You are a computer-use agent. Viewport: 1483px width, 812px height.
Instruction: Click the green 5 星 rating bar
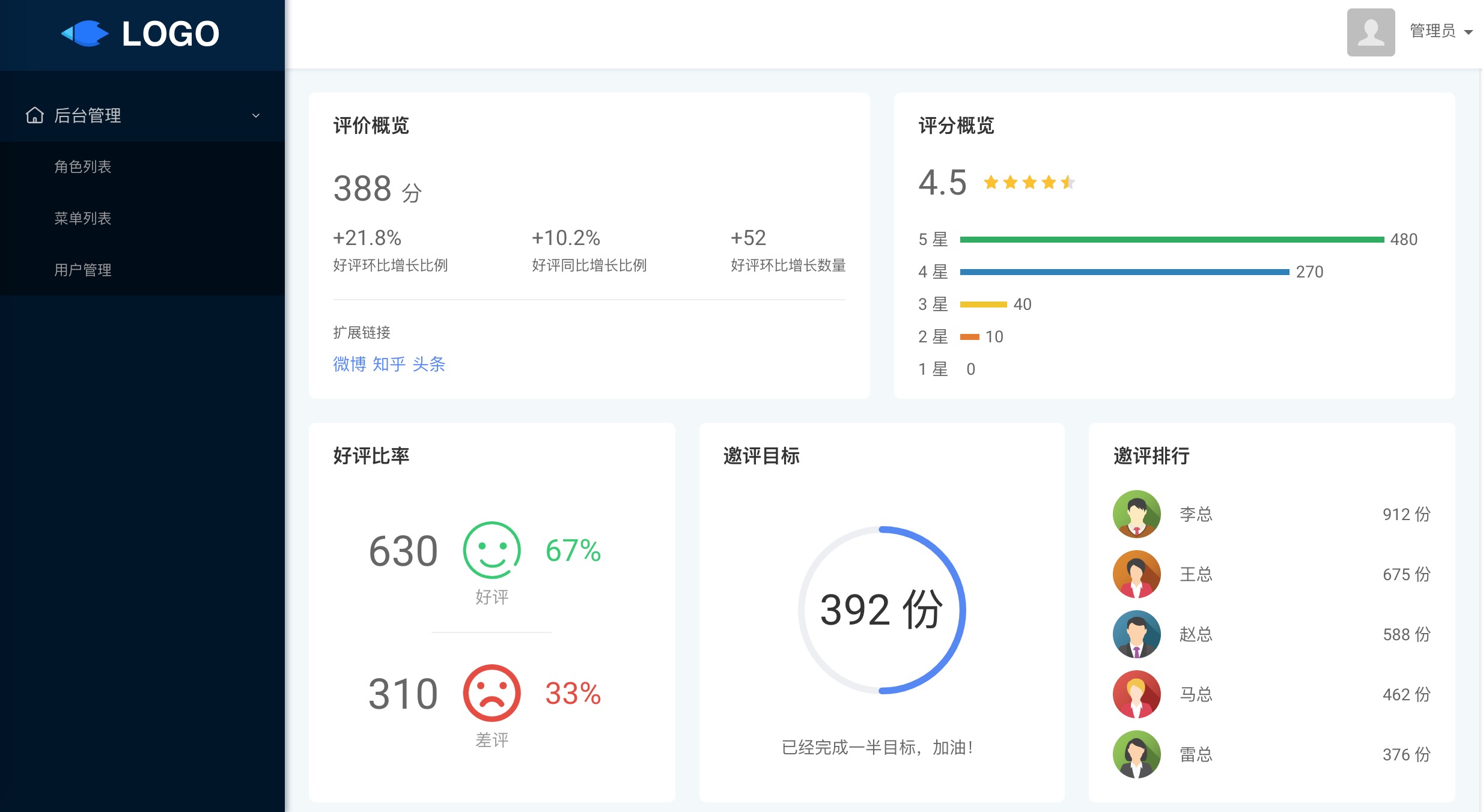1172,240
